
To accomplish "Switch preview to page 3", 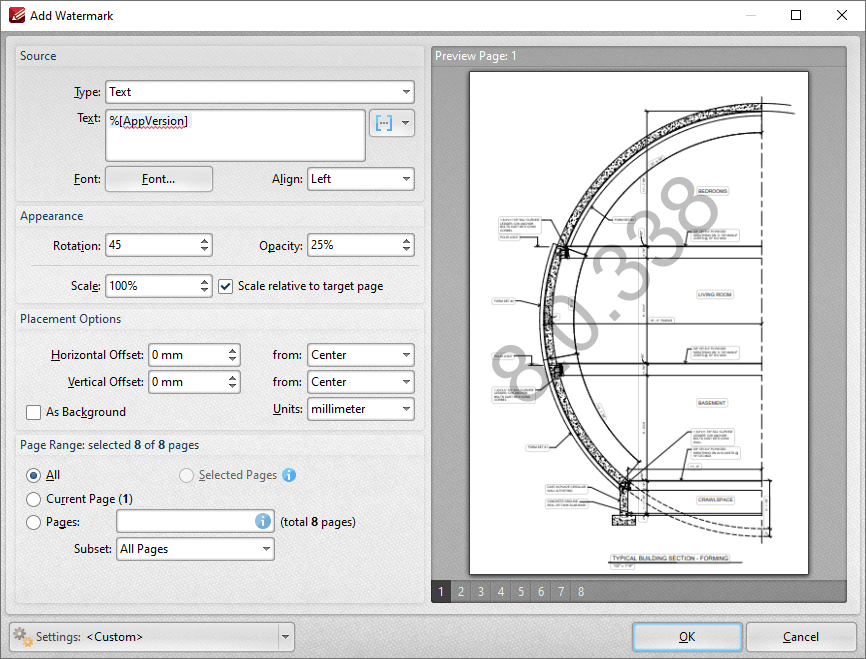I will pos(480,592).
